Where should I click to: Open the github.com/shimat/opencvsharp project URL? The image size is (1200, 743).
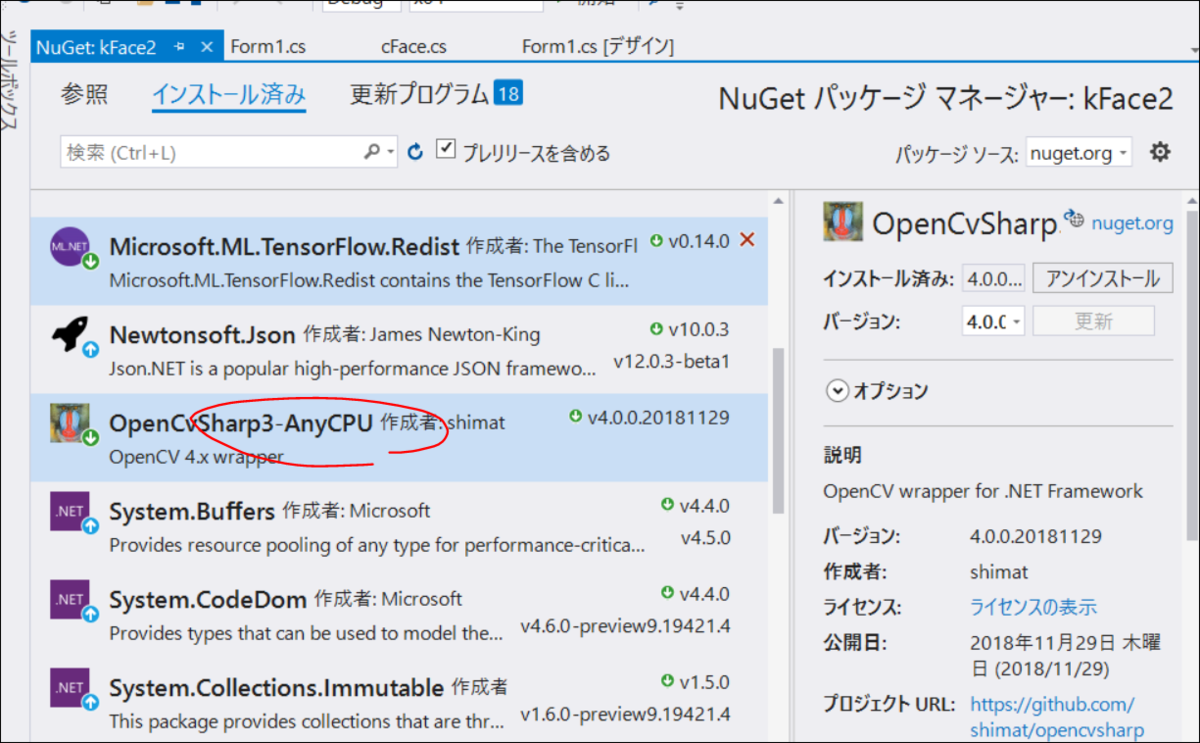pos(1057,717)
